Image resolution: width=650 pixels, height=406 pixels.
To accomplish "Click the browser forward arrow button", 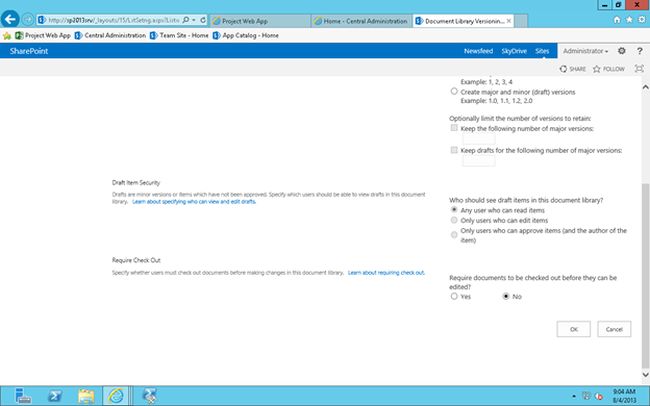I will [x=28, y=19].
